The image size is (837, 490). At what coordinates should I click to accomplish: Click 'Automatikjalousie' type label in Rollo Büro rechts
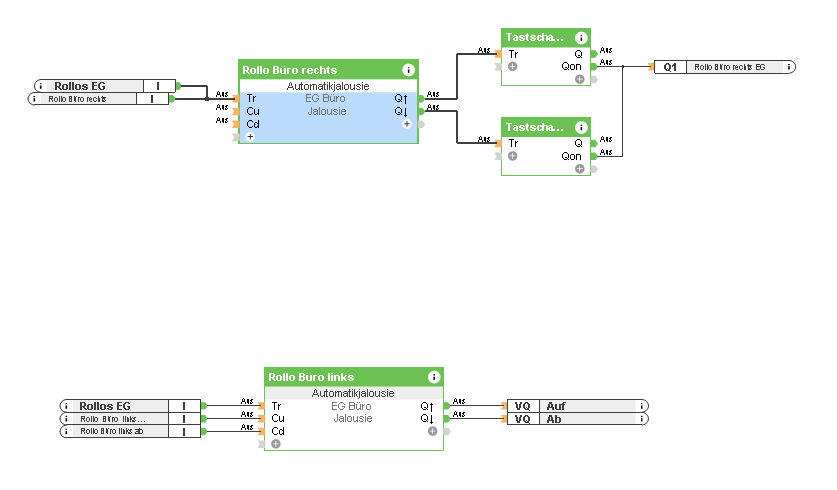pyautogui.click(x=328, y=86)
